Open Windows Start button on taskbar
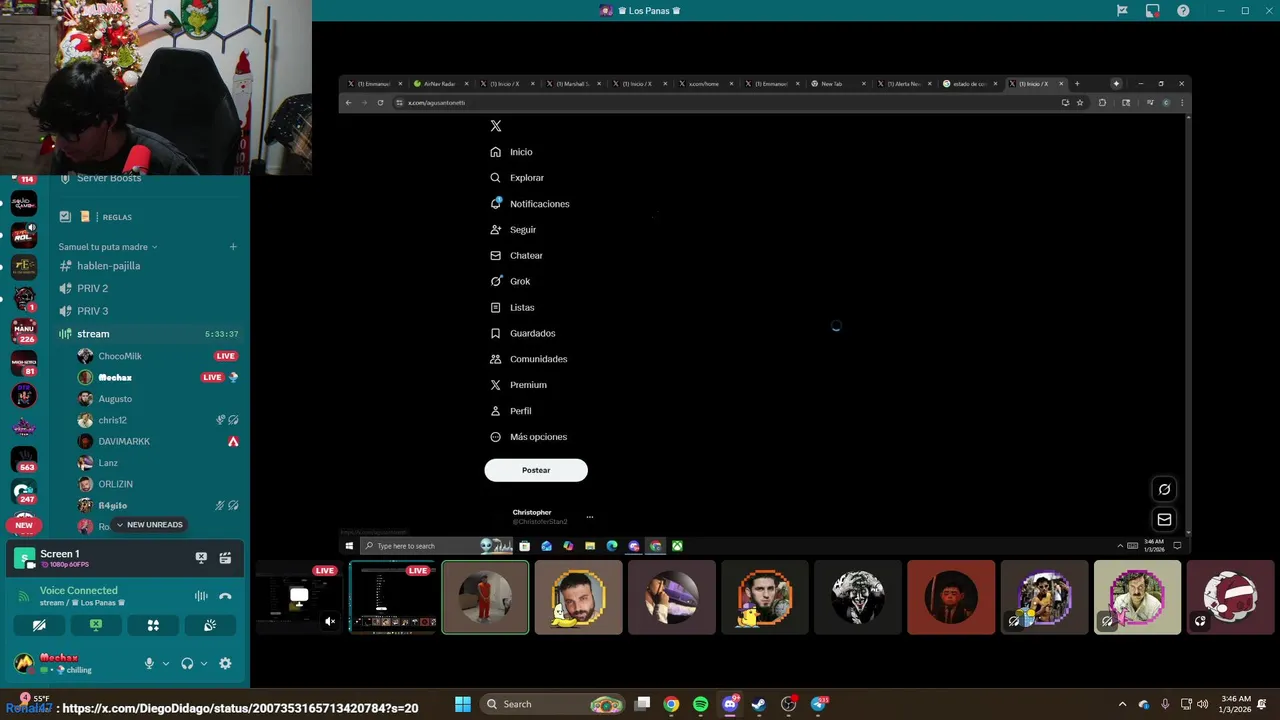Screen dimensions: 1280x720 [463, 704]
